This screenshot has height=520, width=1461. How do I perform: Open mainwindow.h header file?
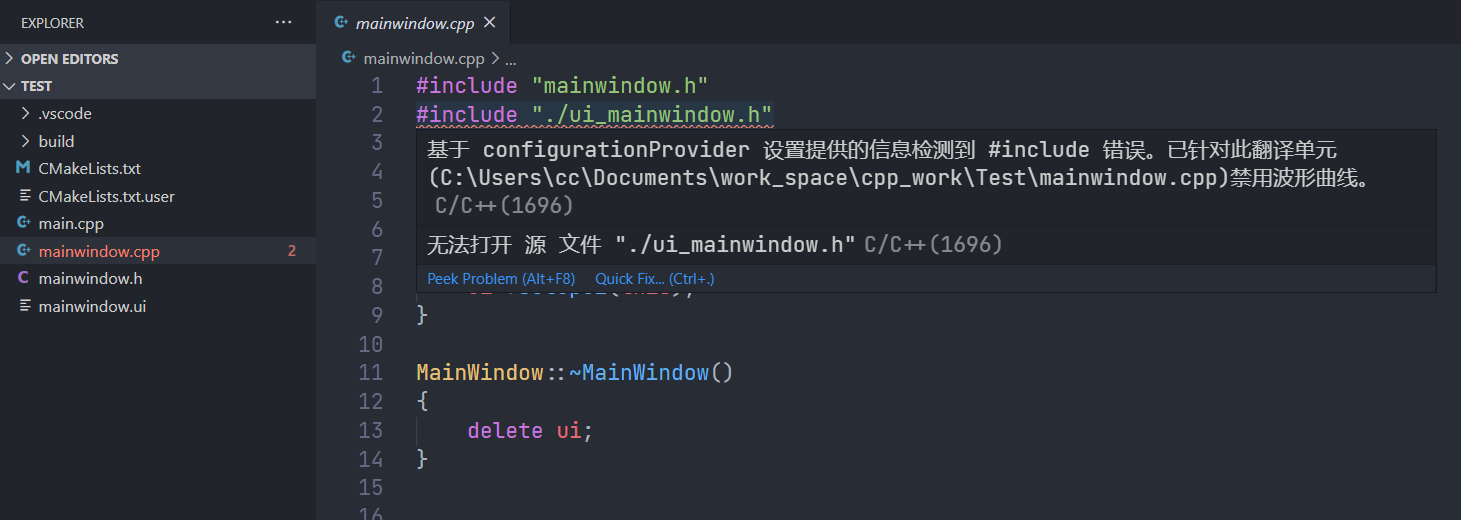[158, 278]
